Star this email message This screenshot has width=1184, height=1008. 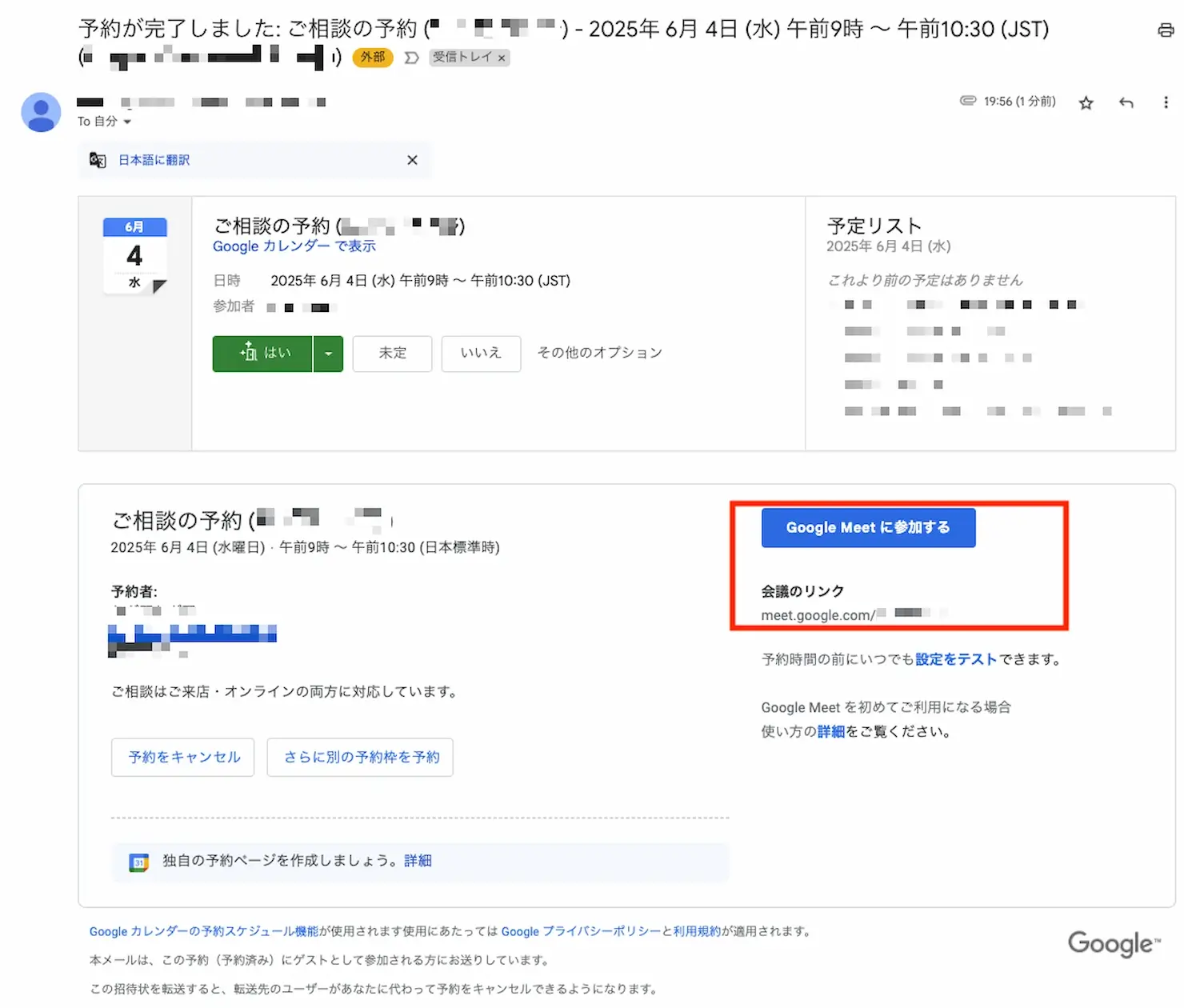[x=1086, y=102]
